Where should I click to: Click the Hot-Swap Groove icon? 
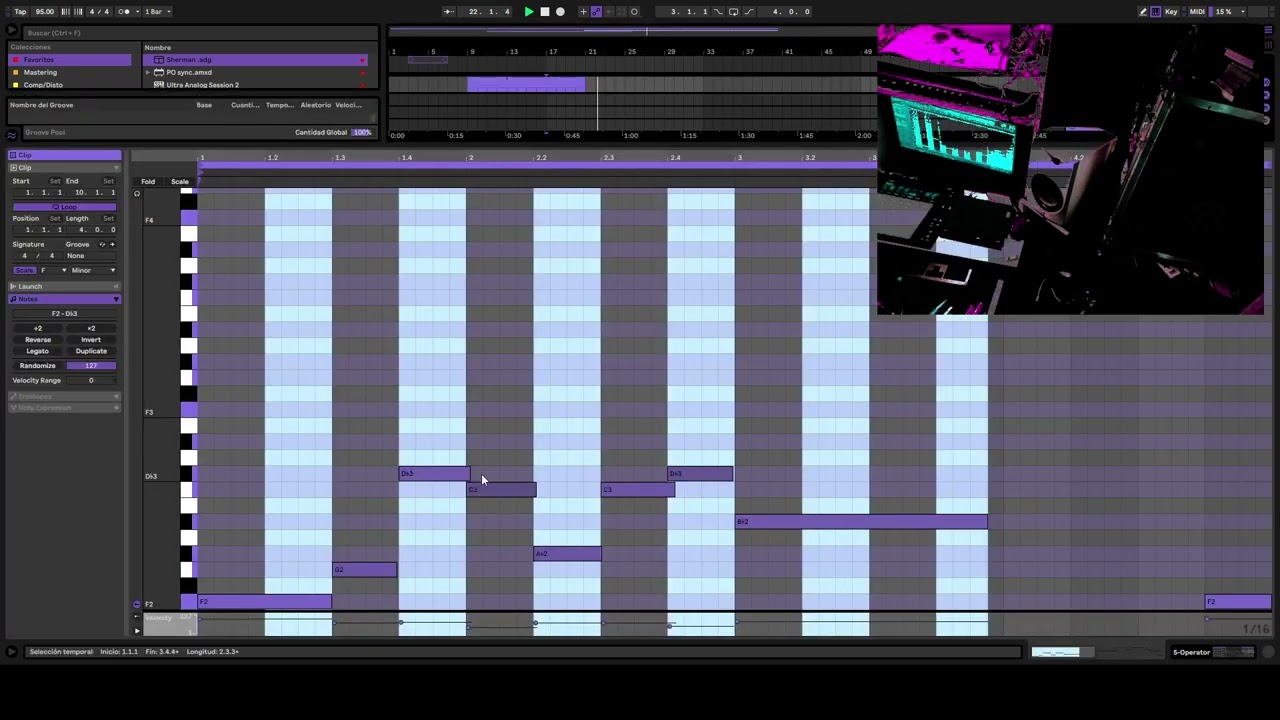(x=102, y=244)
